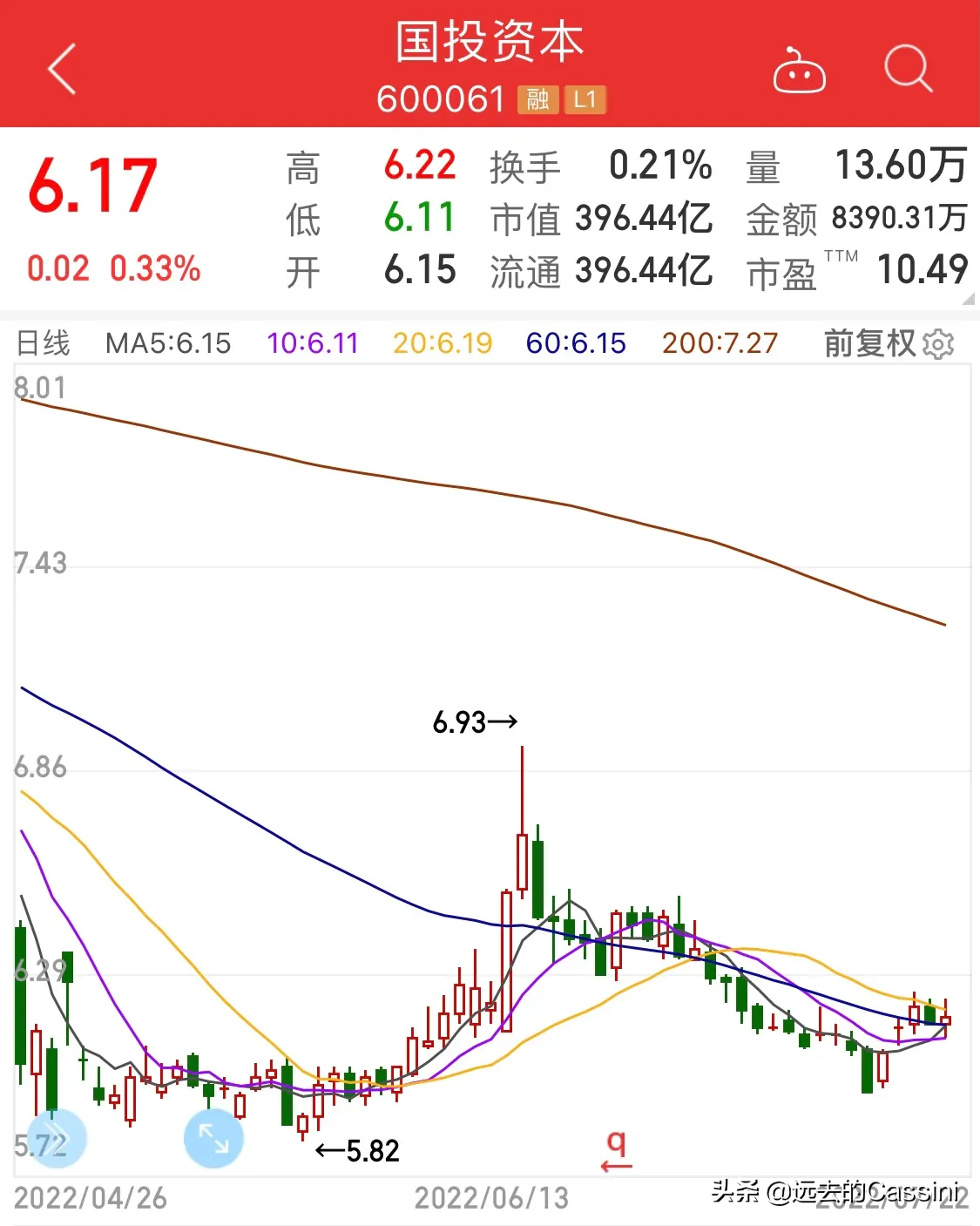Tap the blue double-chevron circle button
The height and width of the screenshot is (1226, 980).
[57, 1137]
